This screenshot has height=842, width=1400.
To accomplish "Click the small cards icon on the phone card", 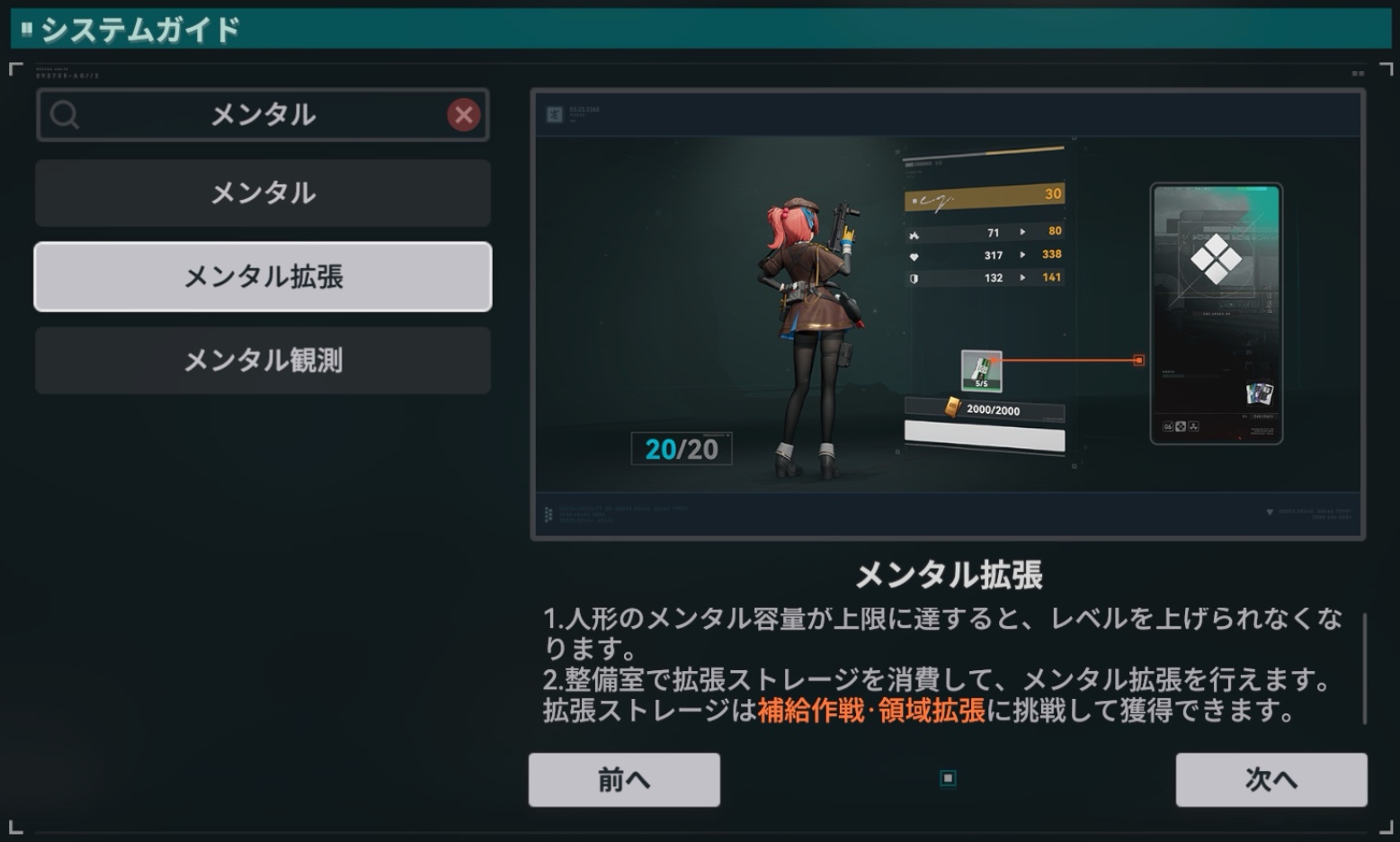I will click(1259, 393).
